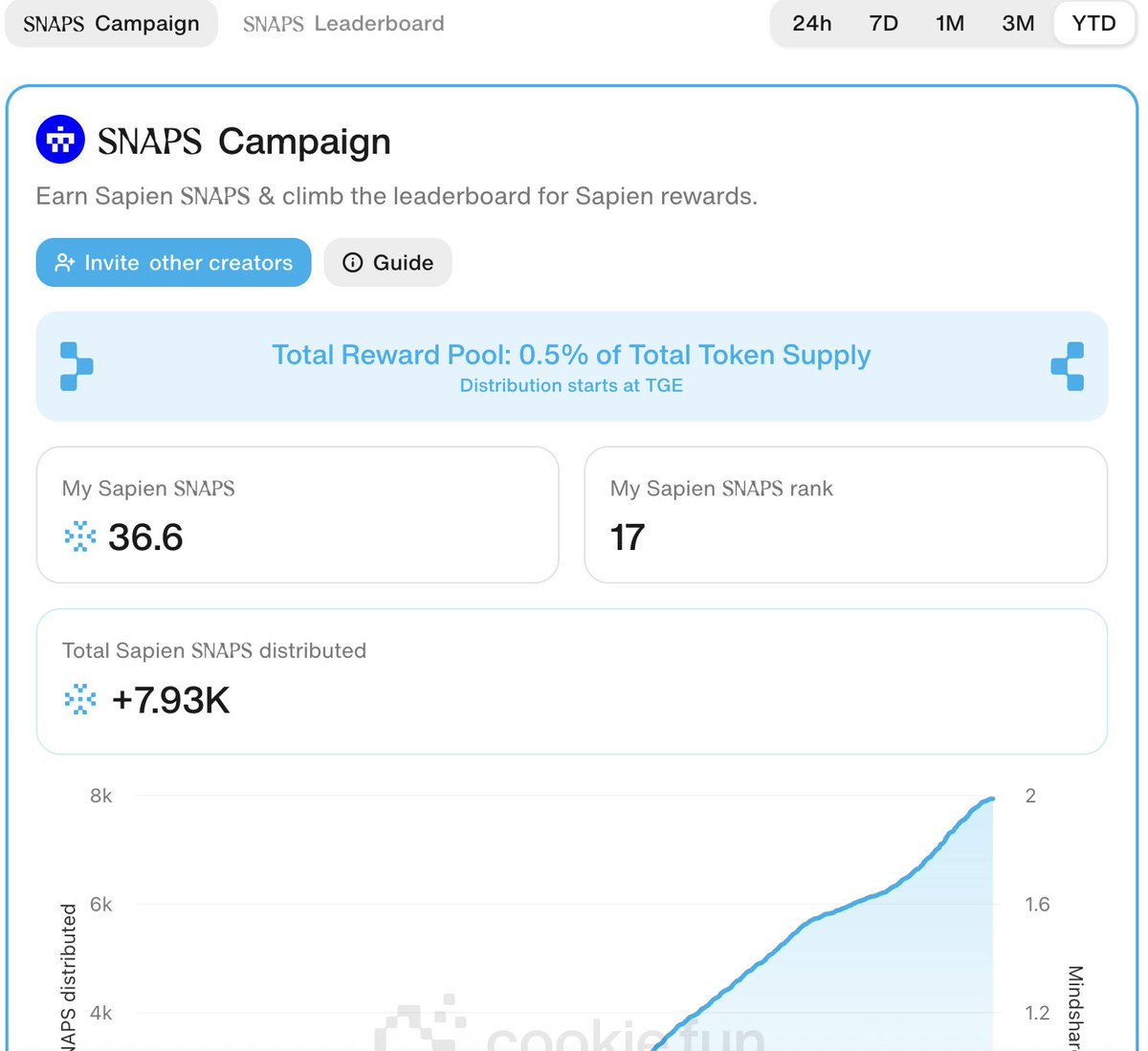Click the SNAPS Campaign heading
Screen dimensions: 1148x1051
244,141
